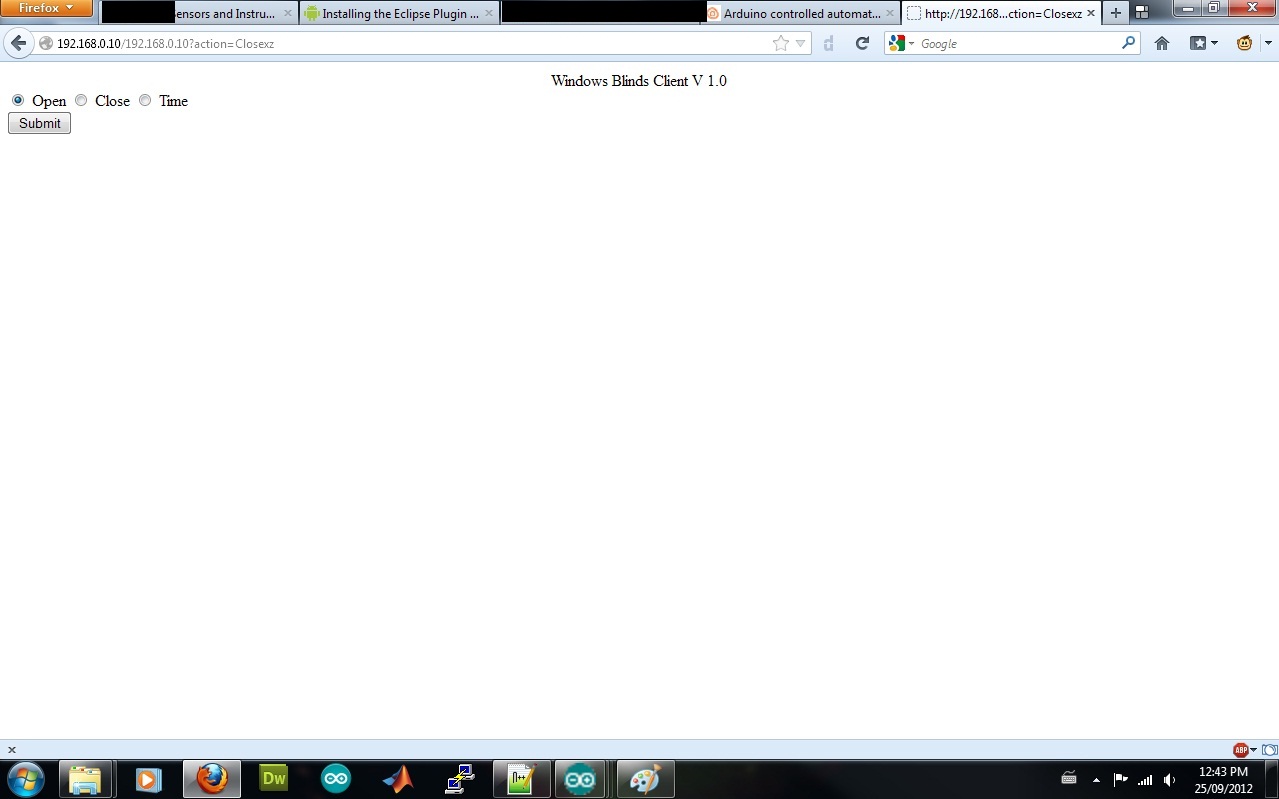Bookmark this page with the star icon

click(x=780, y=44)
